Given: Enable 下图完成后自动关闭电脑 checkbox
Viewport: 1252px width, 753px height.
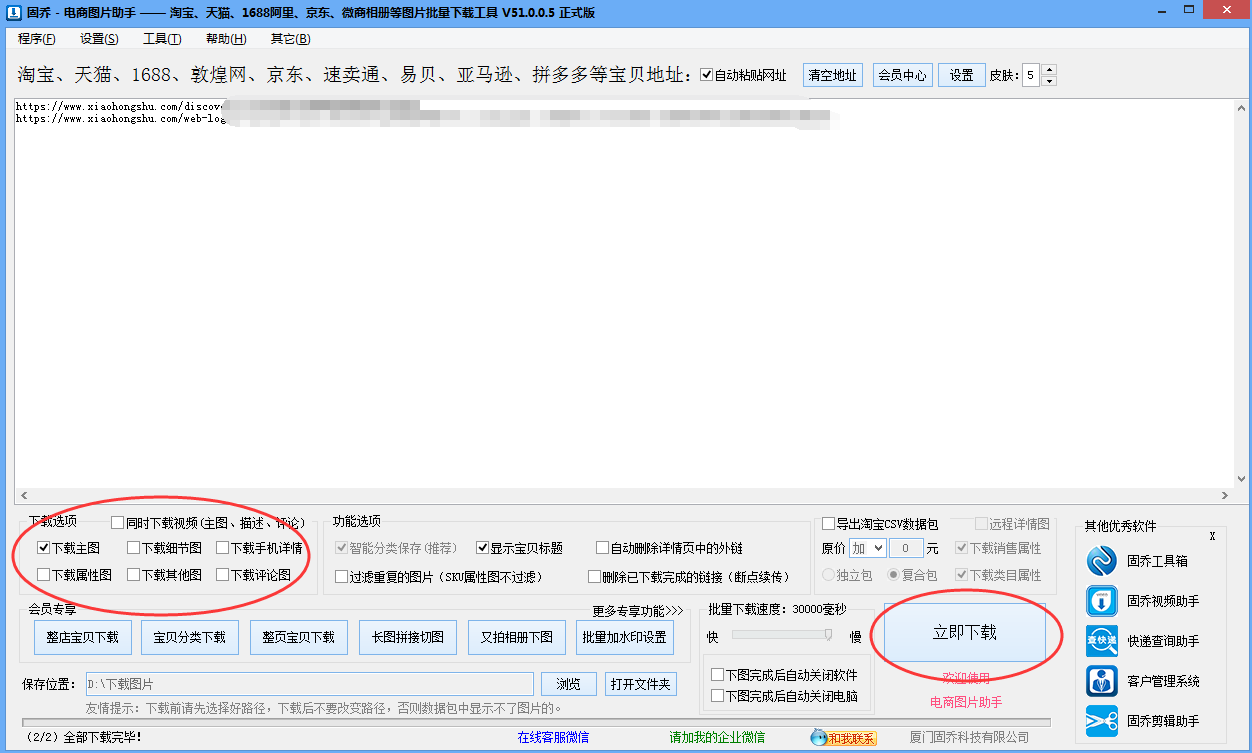Looking at the screenshot, I should pyautogui.click(x=717, y=696).
